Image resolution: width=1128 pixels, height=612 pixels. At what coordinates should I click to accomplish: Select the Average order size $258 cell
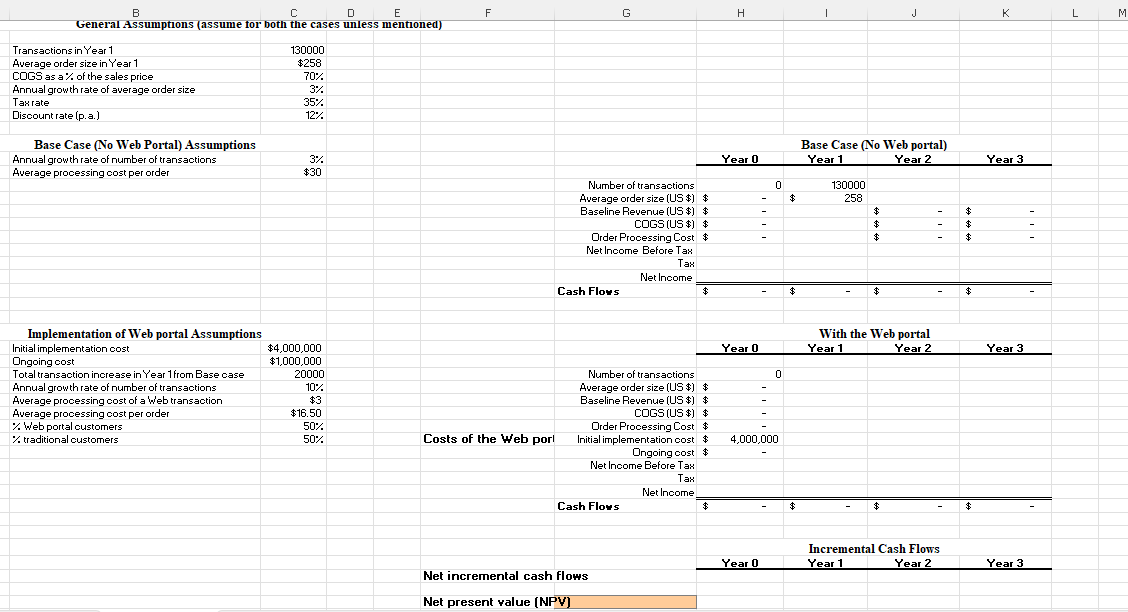pos(294,62)
